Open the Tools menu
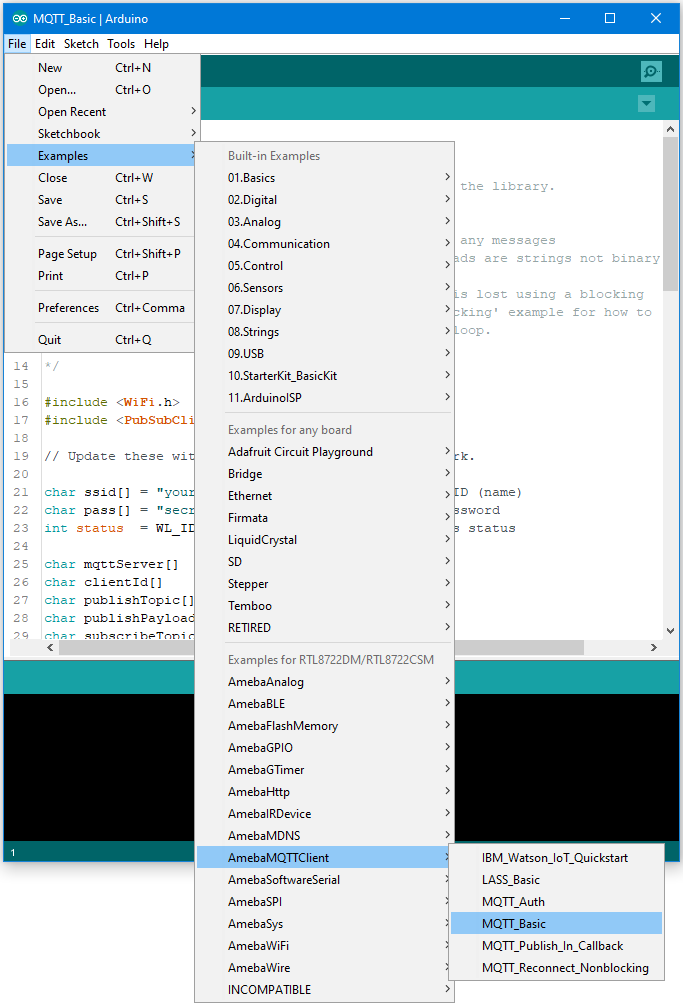 [121, 44]
